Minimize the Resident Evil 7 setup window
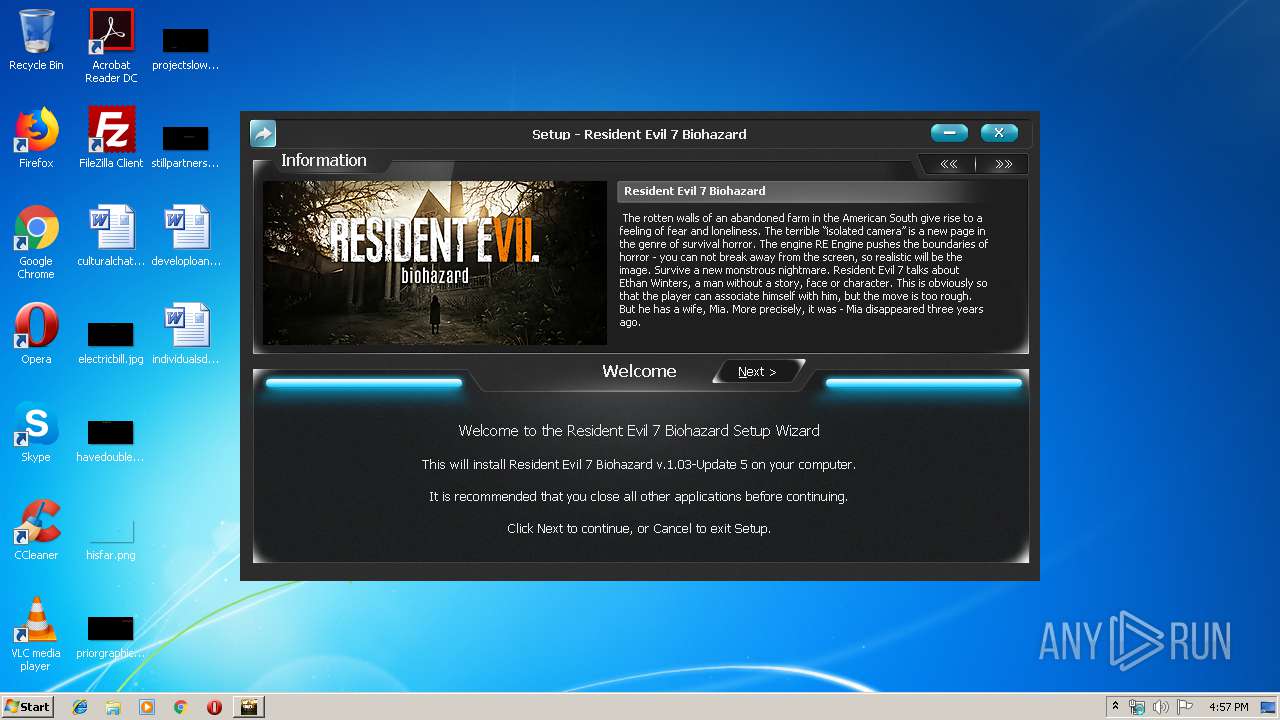1280x720 pixels. pos(949,133)
